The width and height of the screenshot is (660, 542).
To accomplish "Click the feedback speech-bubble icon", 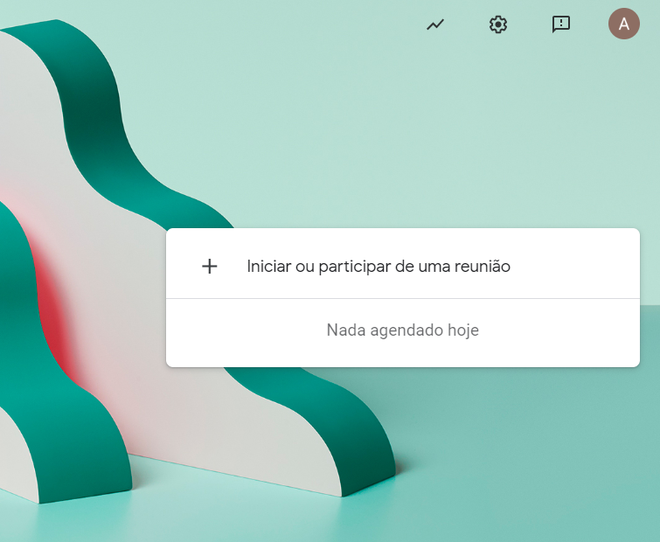I will click(x=561, y=24).
